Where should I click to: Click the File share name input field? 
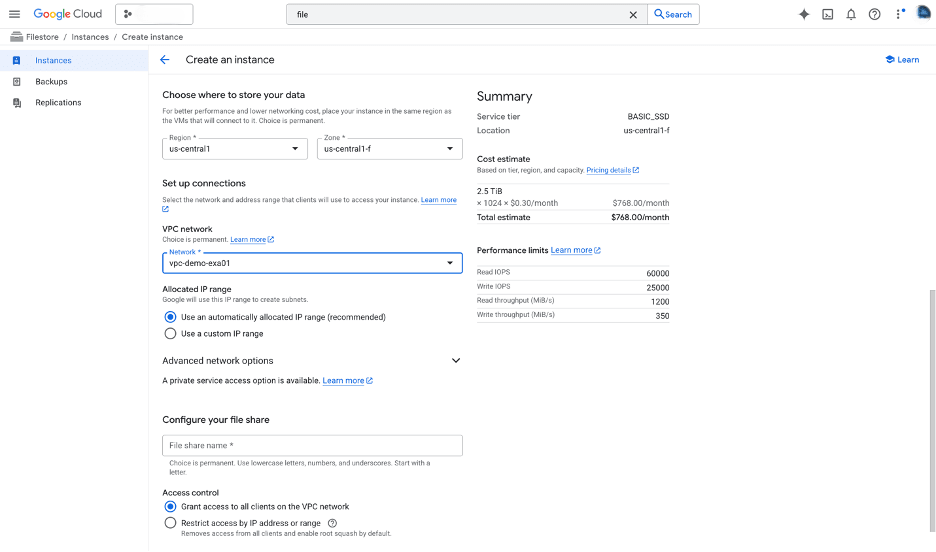pyautogui.click(x=312, y=445)
